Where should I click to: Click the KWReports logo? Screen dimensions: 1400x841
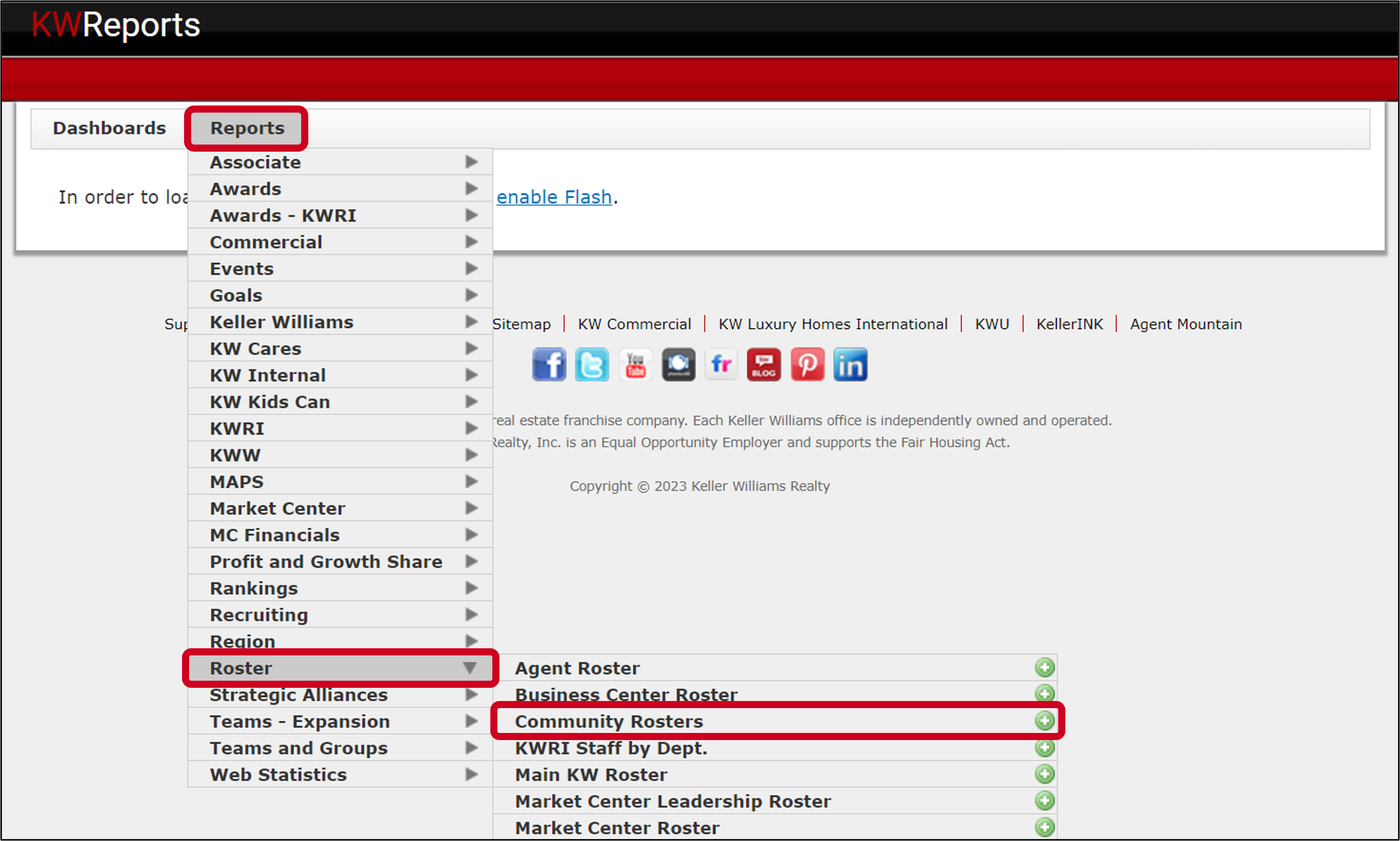[x=116, y=25]
